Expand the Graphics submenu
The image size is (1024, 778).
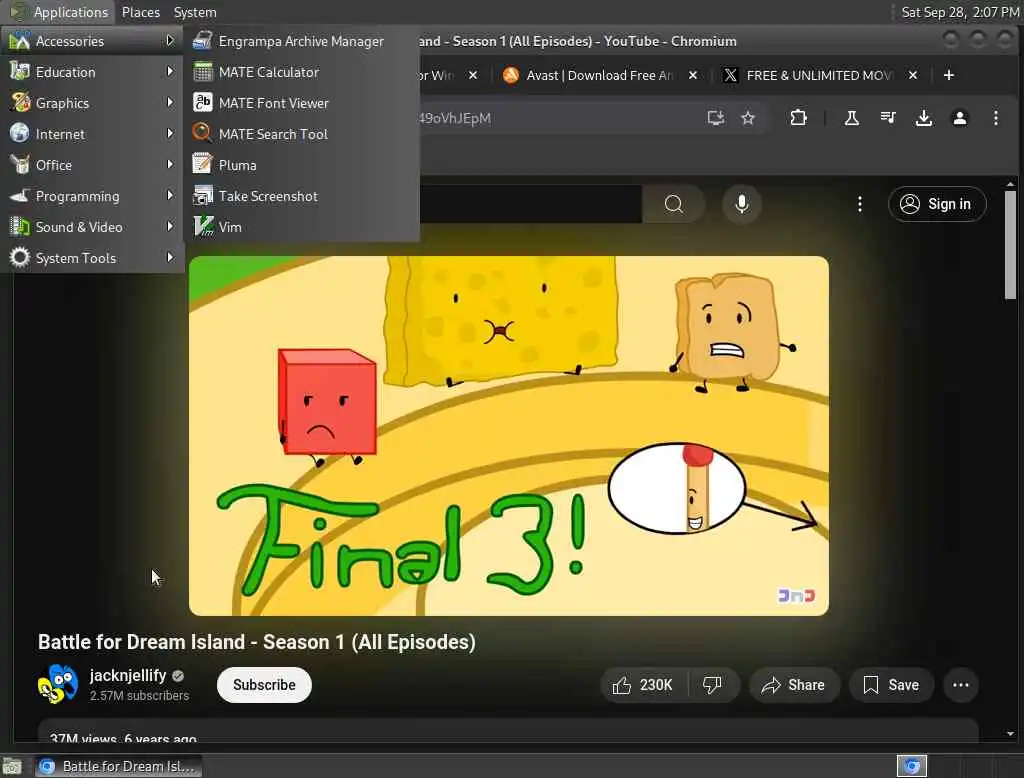[91, 103]
